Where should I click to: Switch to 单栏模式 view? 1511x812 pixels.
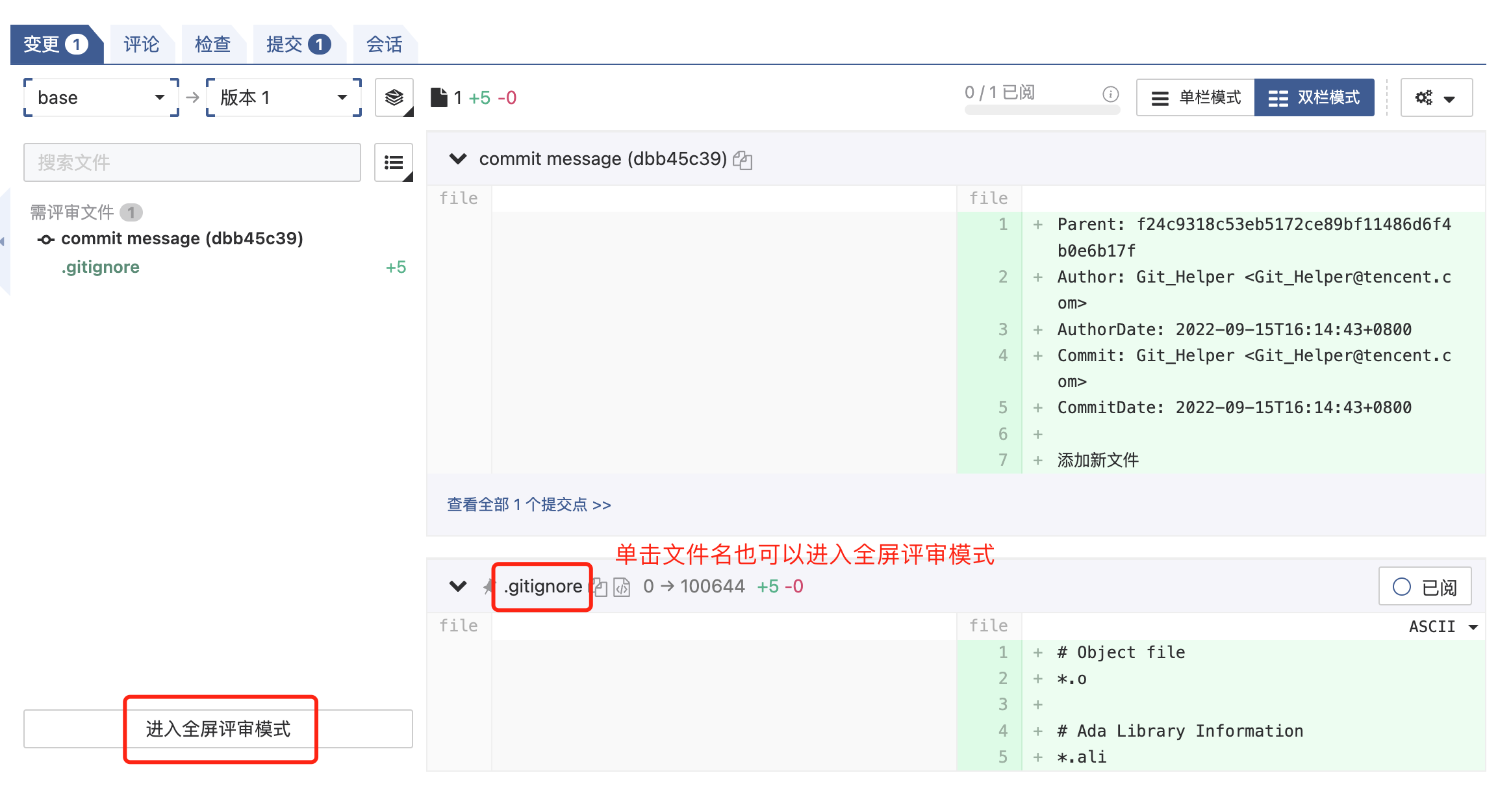(x=1195, y=97)
